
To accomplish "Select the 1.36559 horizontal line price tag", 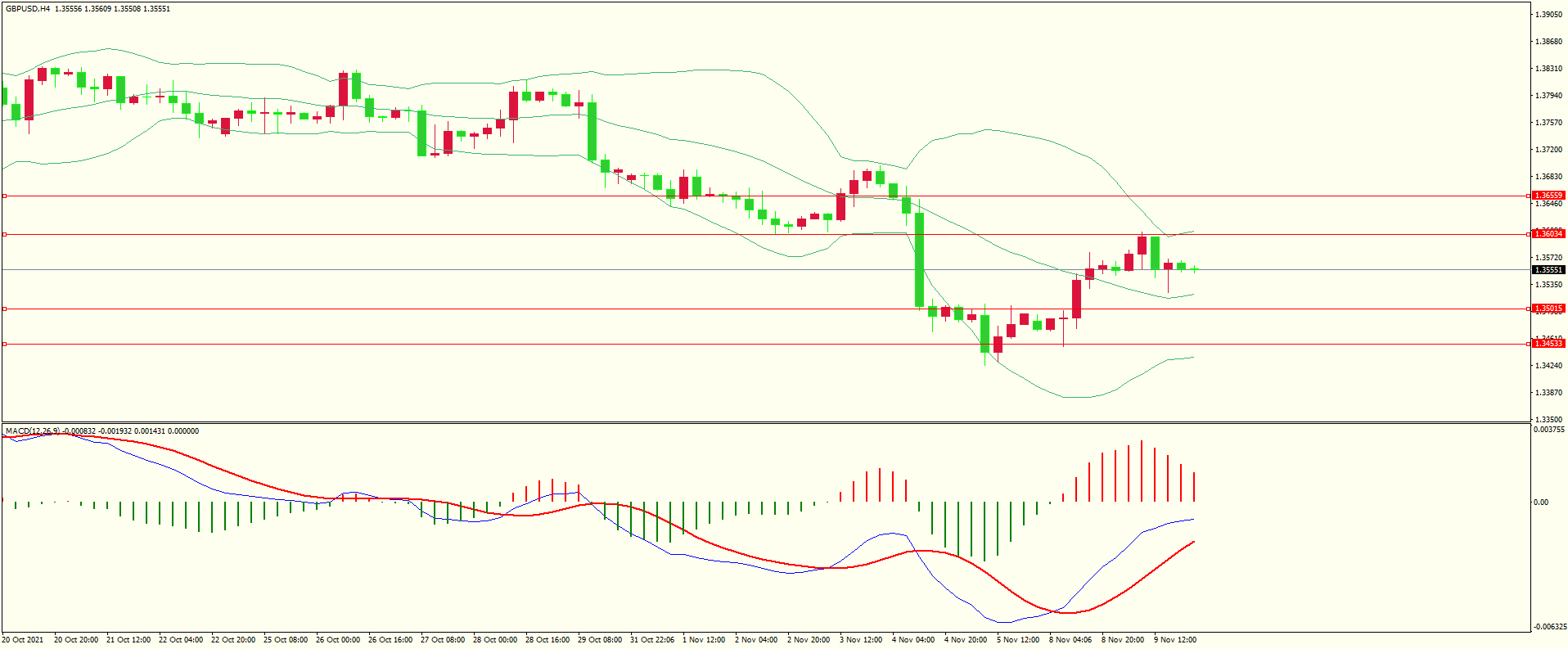I will coord(1548,196).
